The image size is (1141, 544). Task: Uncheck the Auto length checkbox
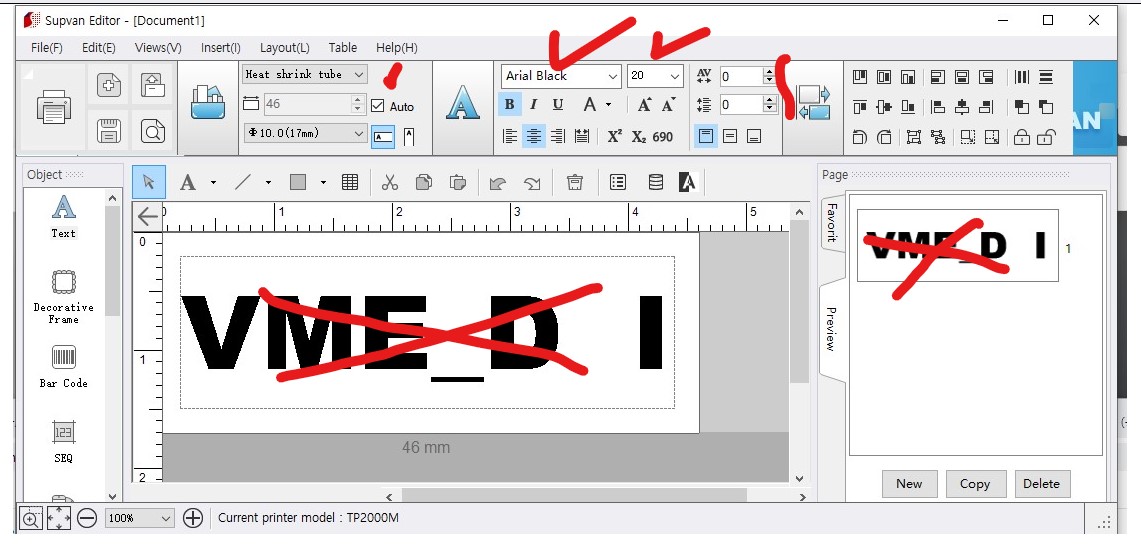click(377, 106)
